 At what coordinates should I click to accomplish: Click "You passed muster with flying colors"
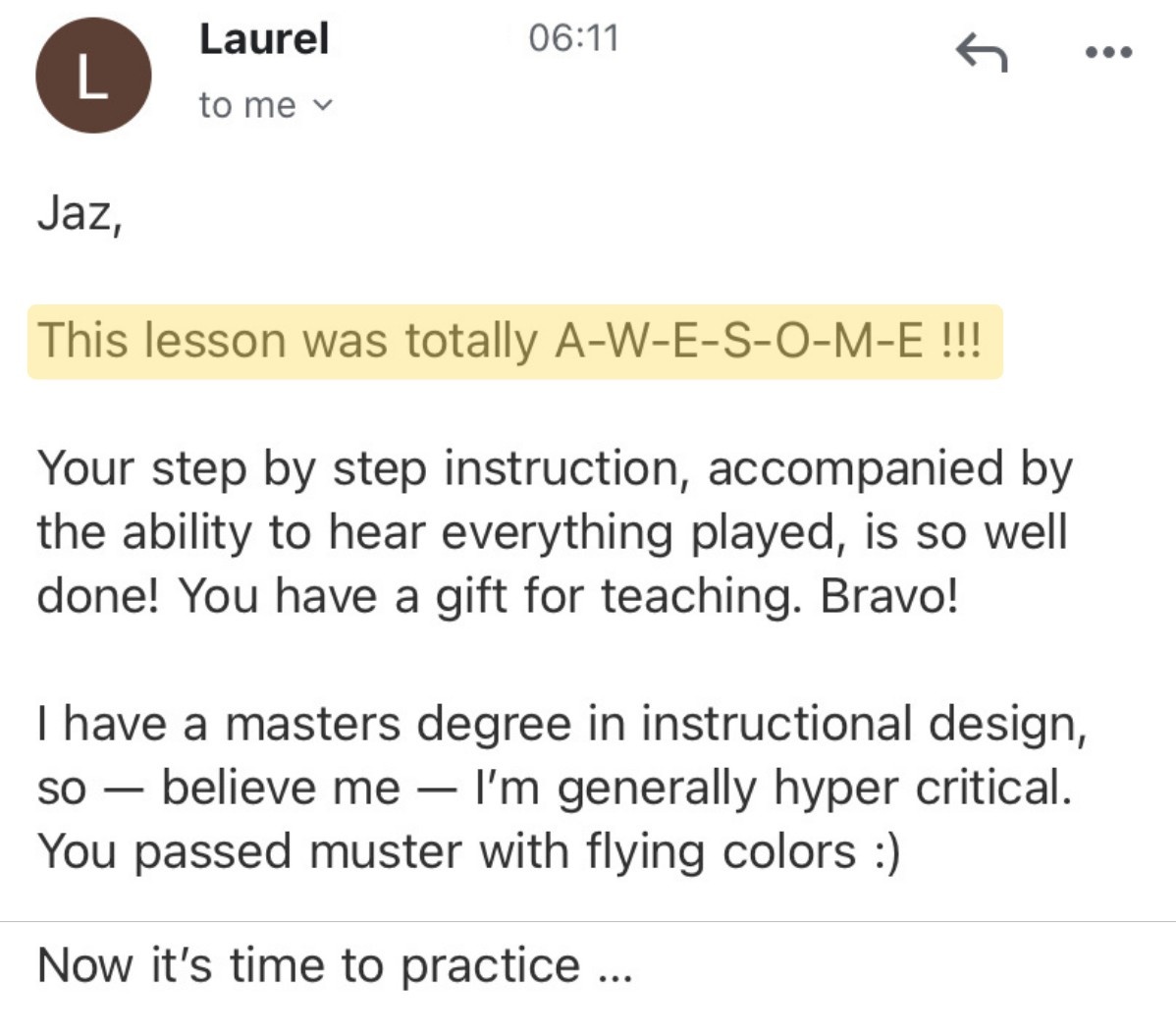pyautogui.click(x=447, y=851)
